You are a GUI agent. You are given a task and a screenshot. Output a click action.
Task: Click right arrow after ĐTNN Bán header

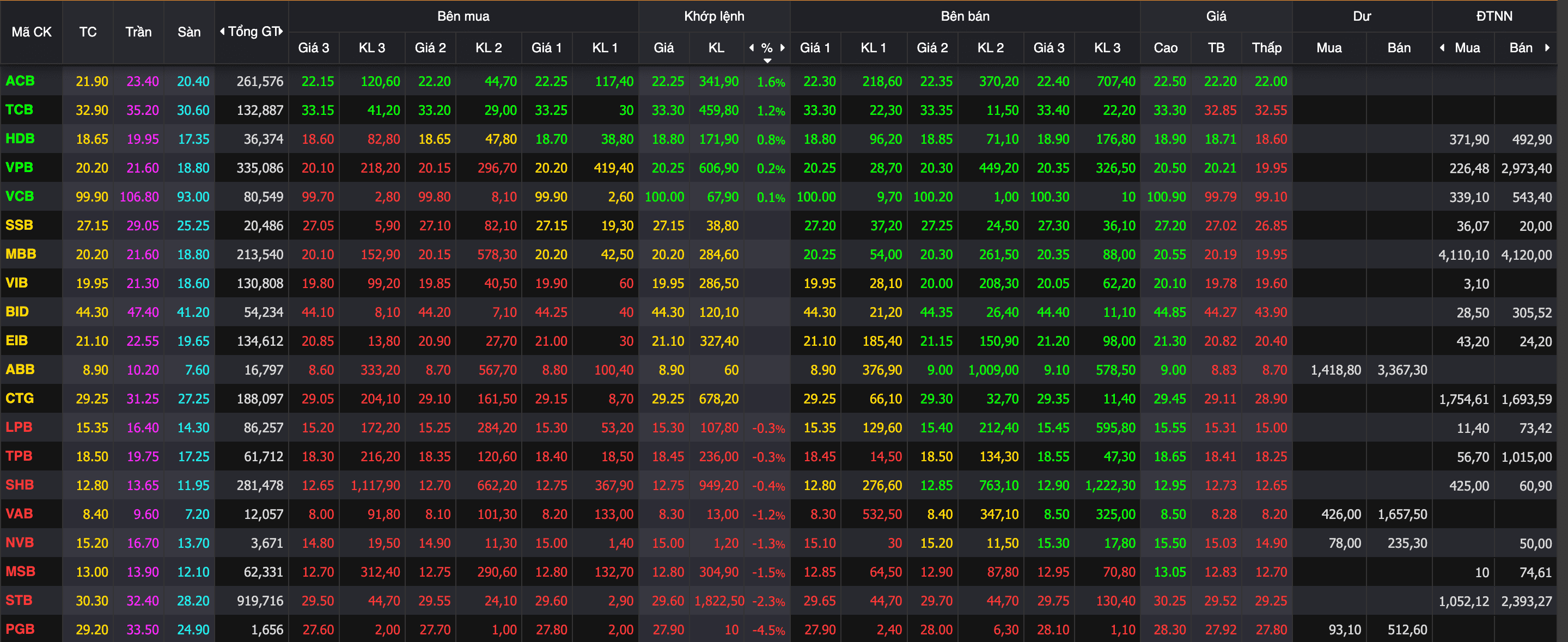(1547, 47)
